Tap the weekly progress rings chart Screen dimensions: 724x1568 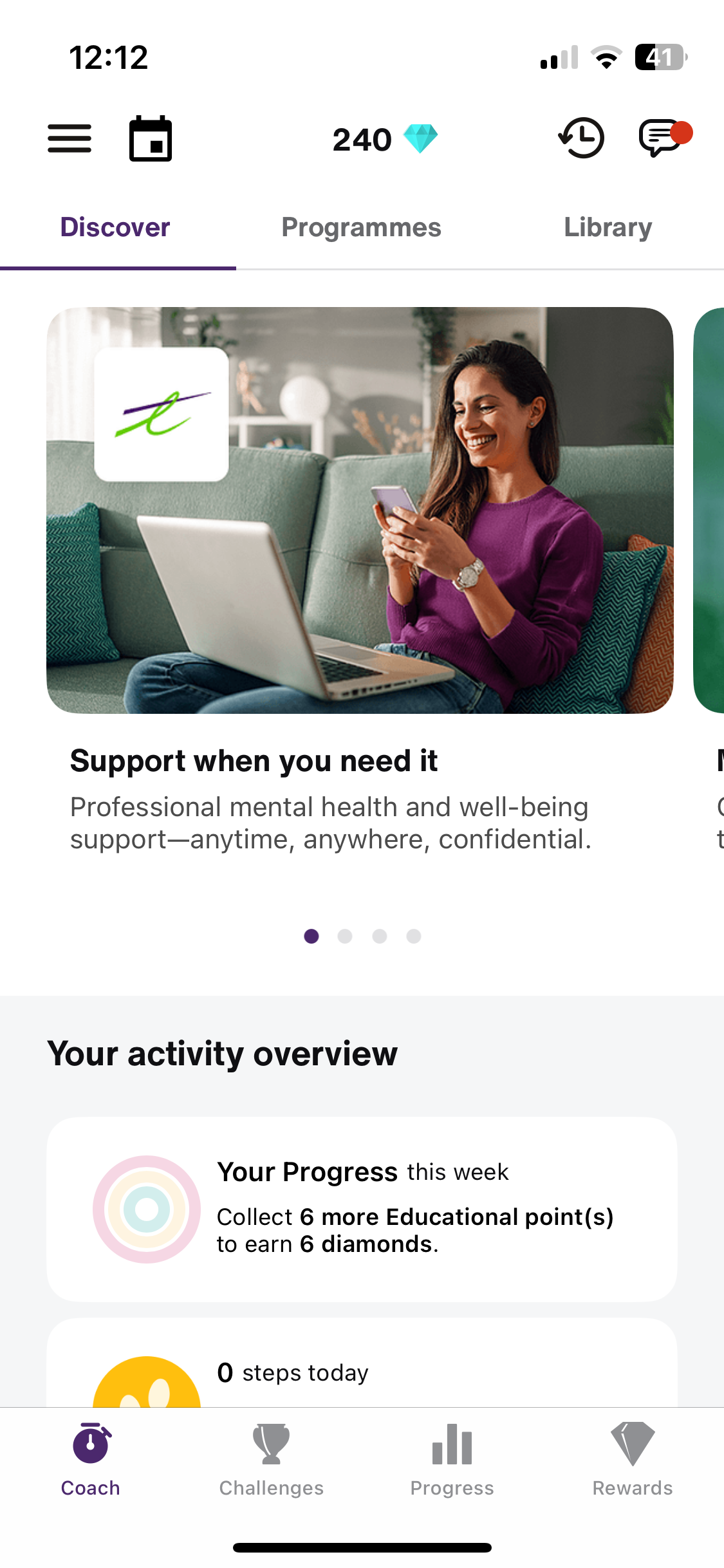[x=147, y=1209]
